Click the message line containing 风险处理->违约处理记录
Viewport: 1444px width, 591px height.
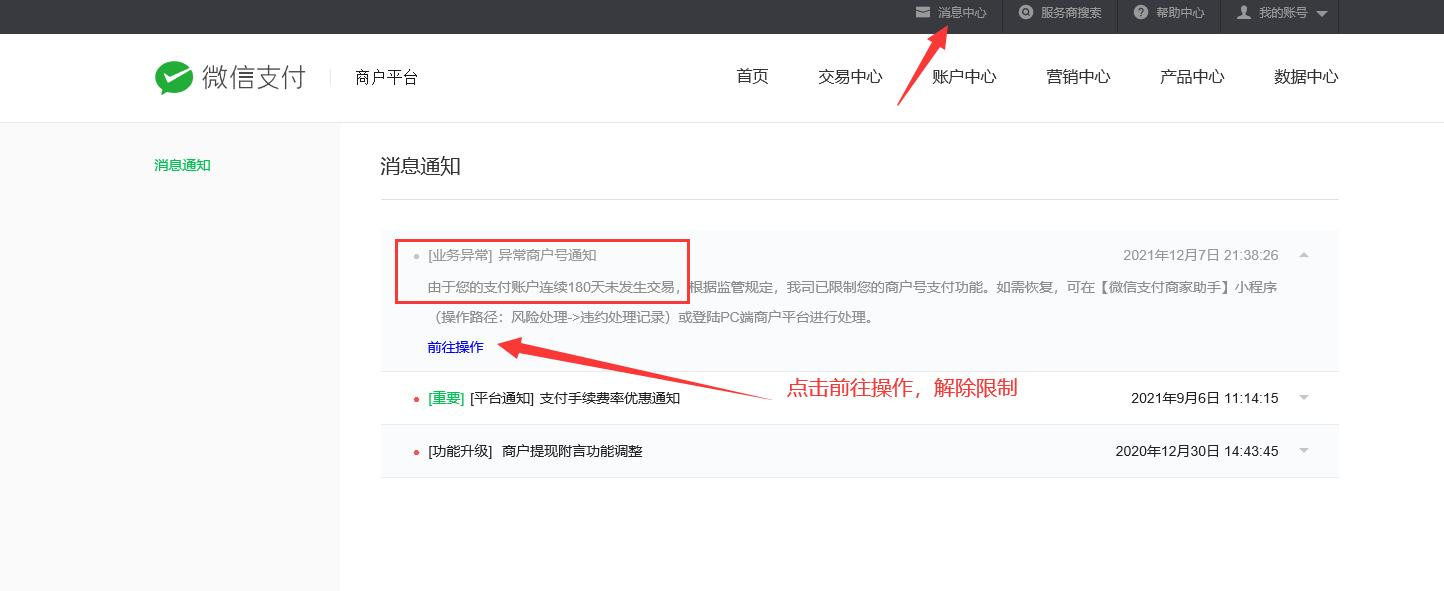click(x=655, y=317)
